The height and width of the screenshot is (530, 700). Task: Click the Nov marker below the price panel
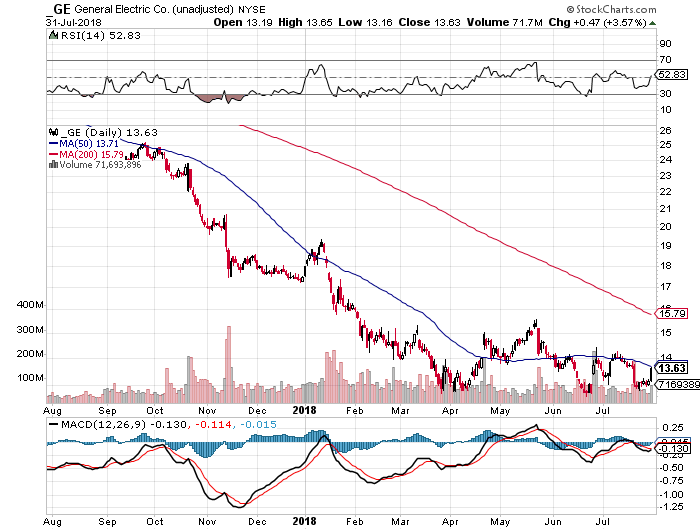[207, 410]
